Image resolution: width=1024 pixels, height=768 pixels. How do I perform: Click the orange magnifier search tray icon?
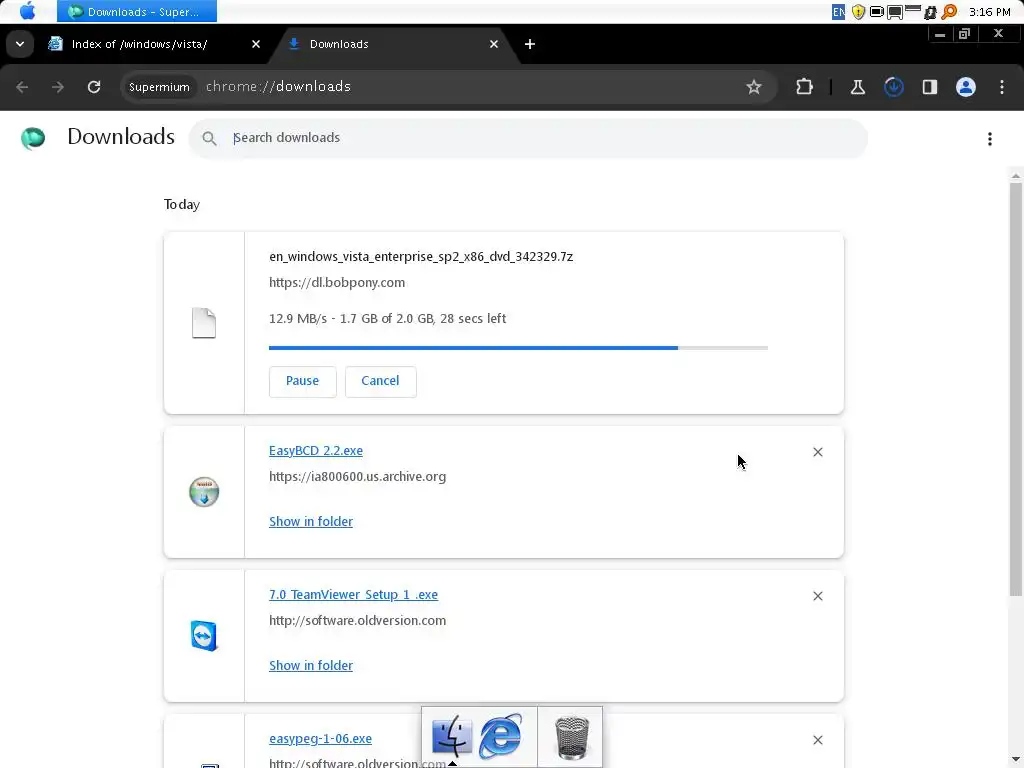tap(950, 11)
